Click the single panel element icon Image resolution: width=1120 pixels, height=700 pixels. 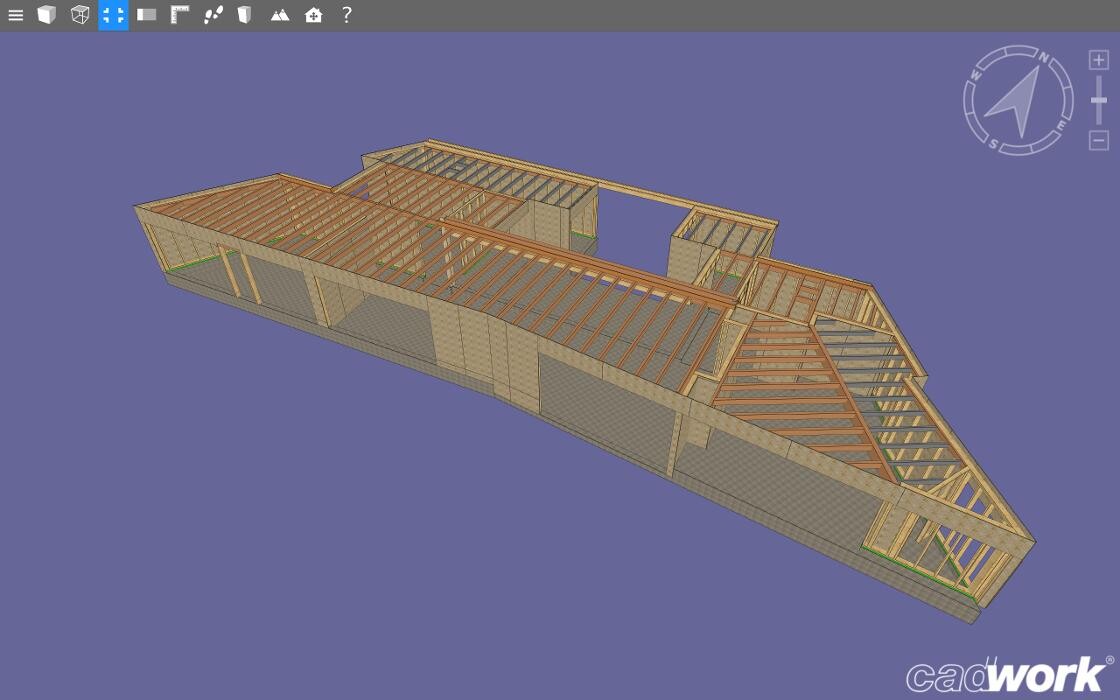click(x=245, y=15)
